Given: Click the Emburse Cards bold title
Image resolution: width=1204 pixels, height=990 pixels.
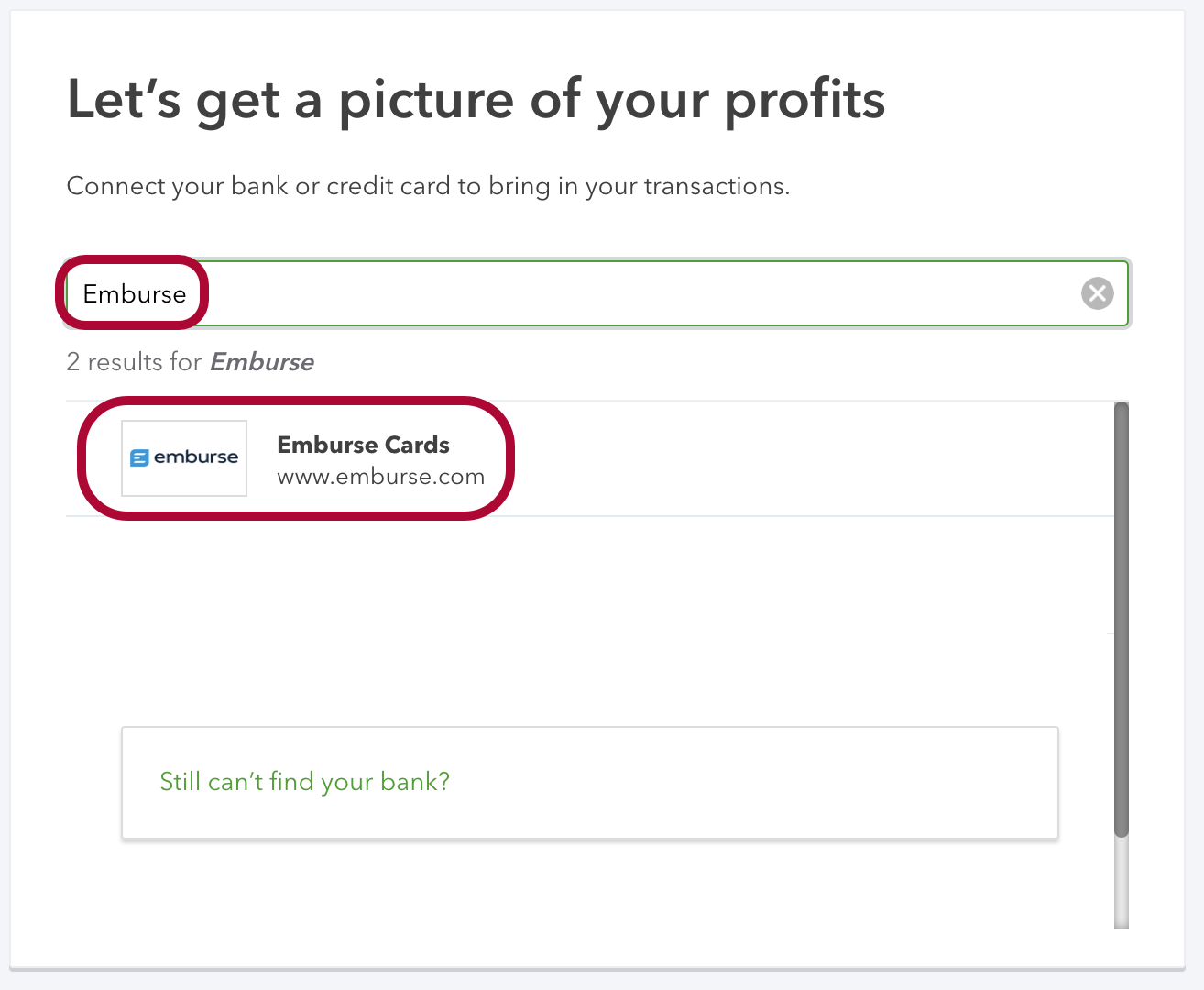Looking at the screenshot, I should (363, 445).
